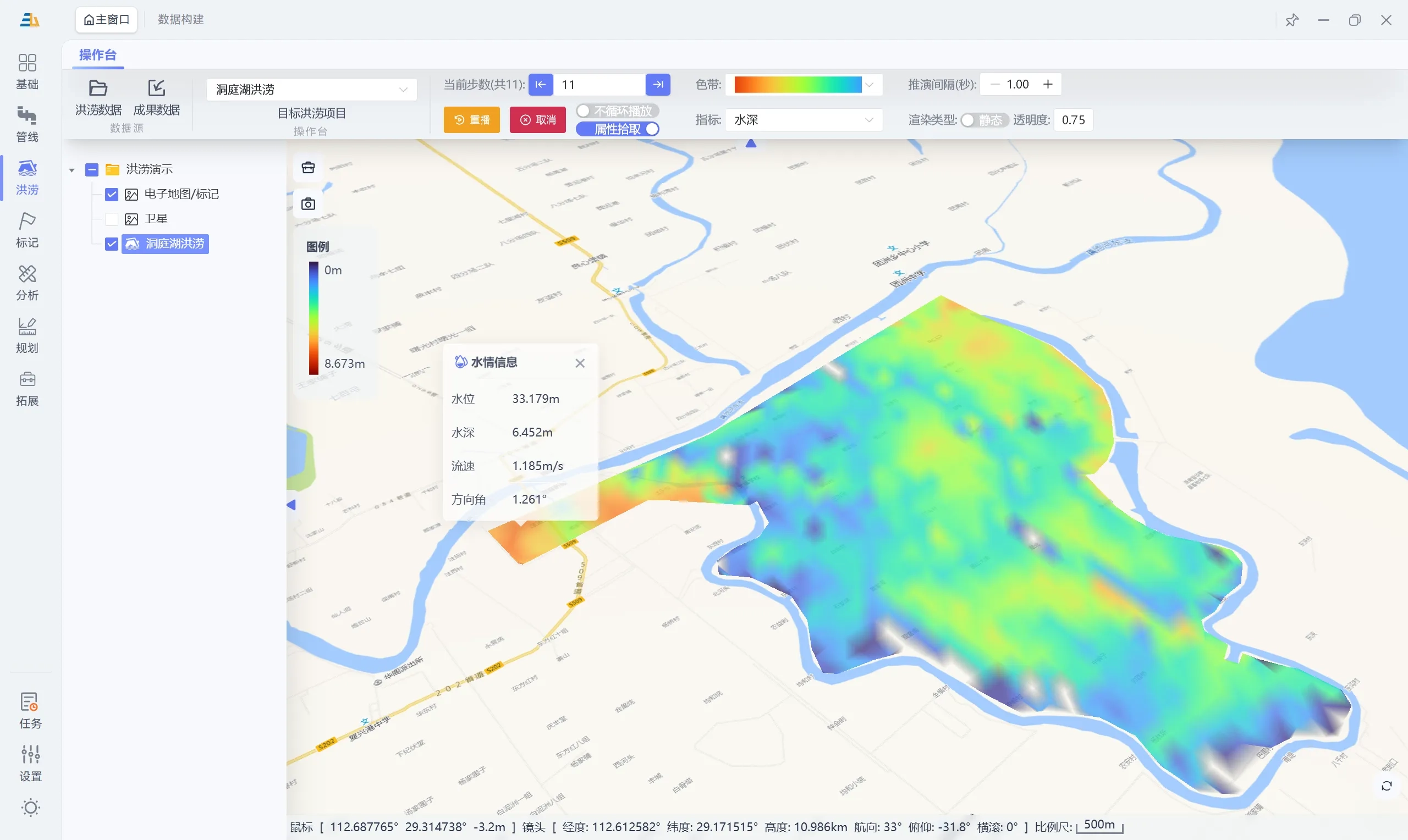Toggle the 属性拾取 switch
The height and width of the screenshot is (840, 1408).
click(618, 129)
